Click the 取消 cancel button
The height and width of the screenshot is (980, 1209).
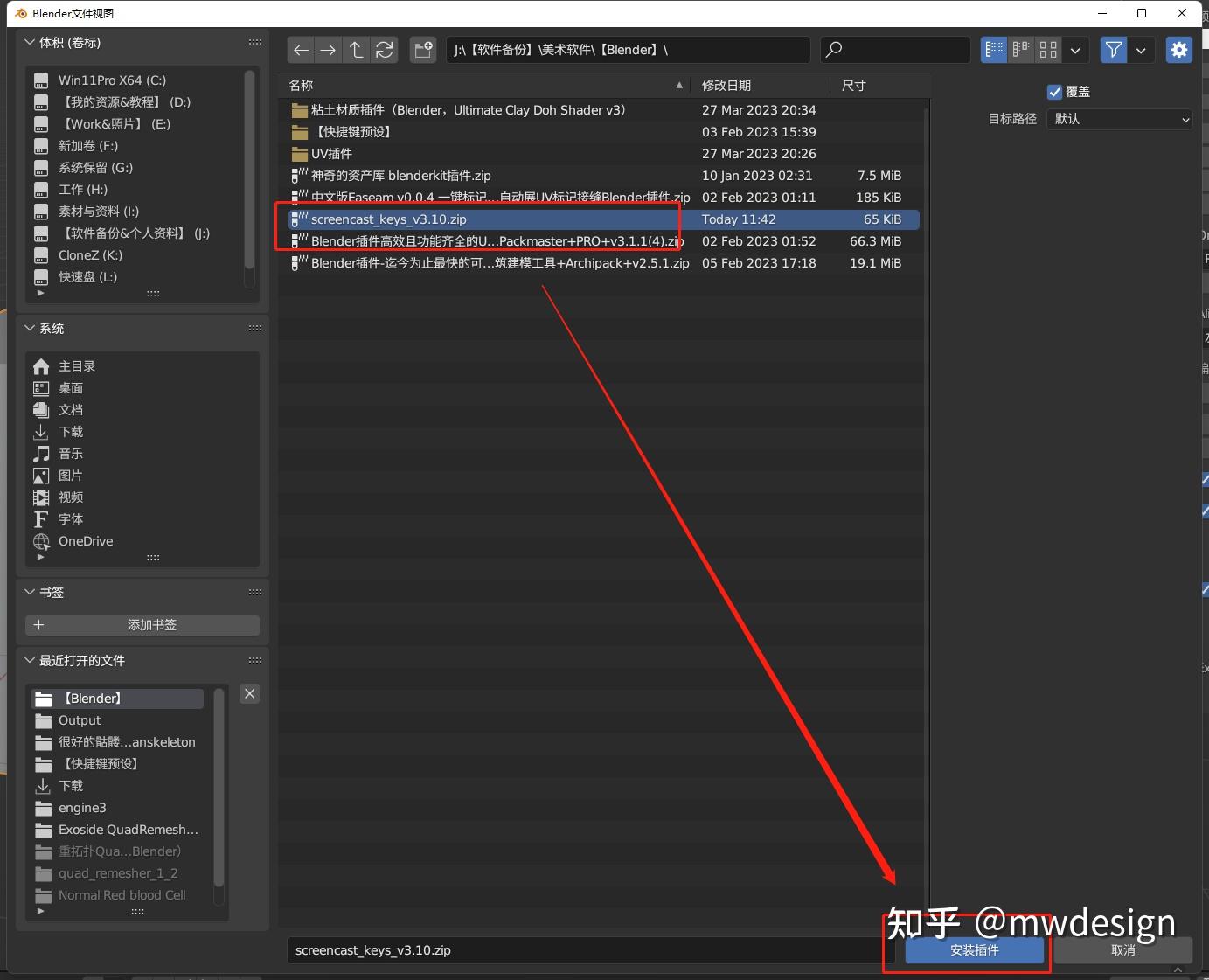click(x=1122, y=950)
